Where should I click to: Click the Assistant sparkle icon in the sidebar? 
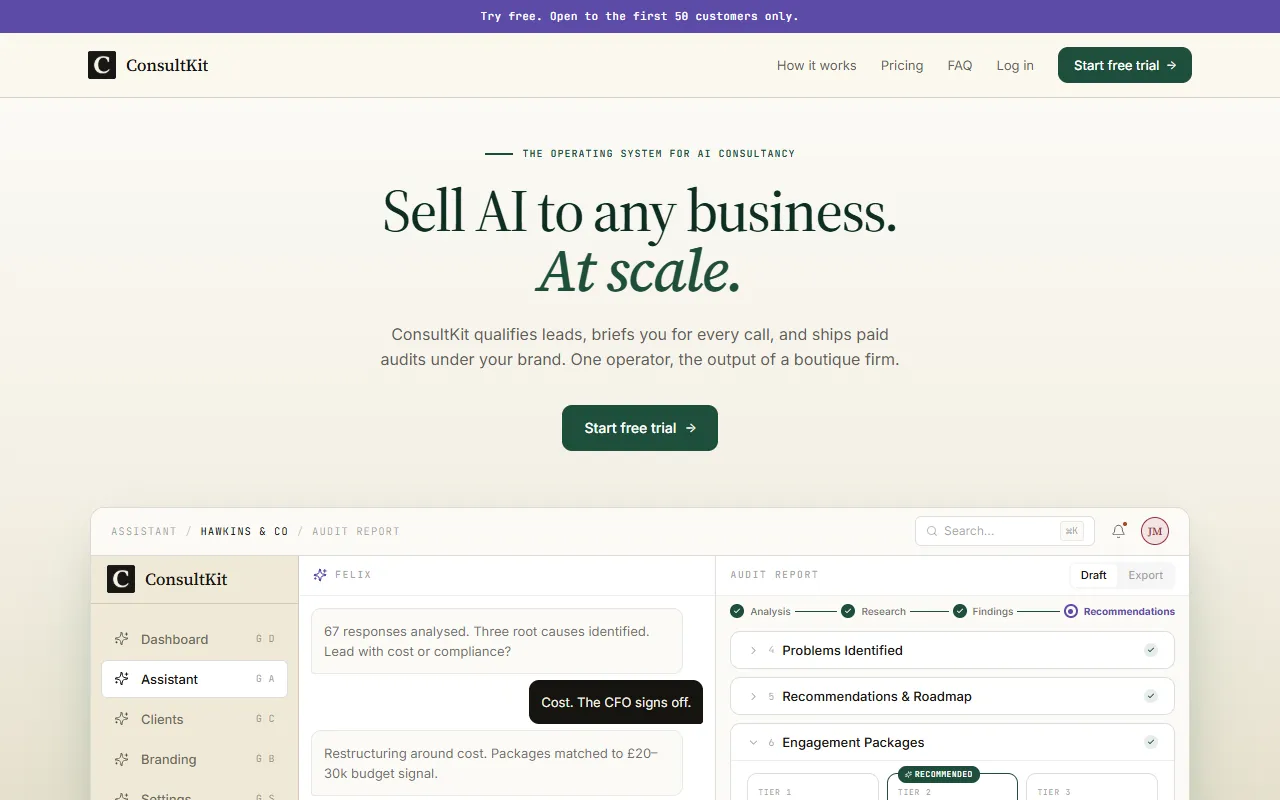(122, 679)
